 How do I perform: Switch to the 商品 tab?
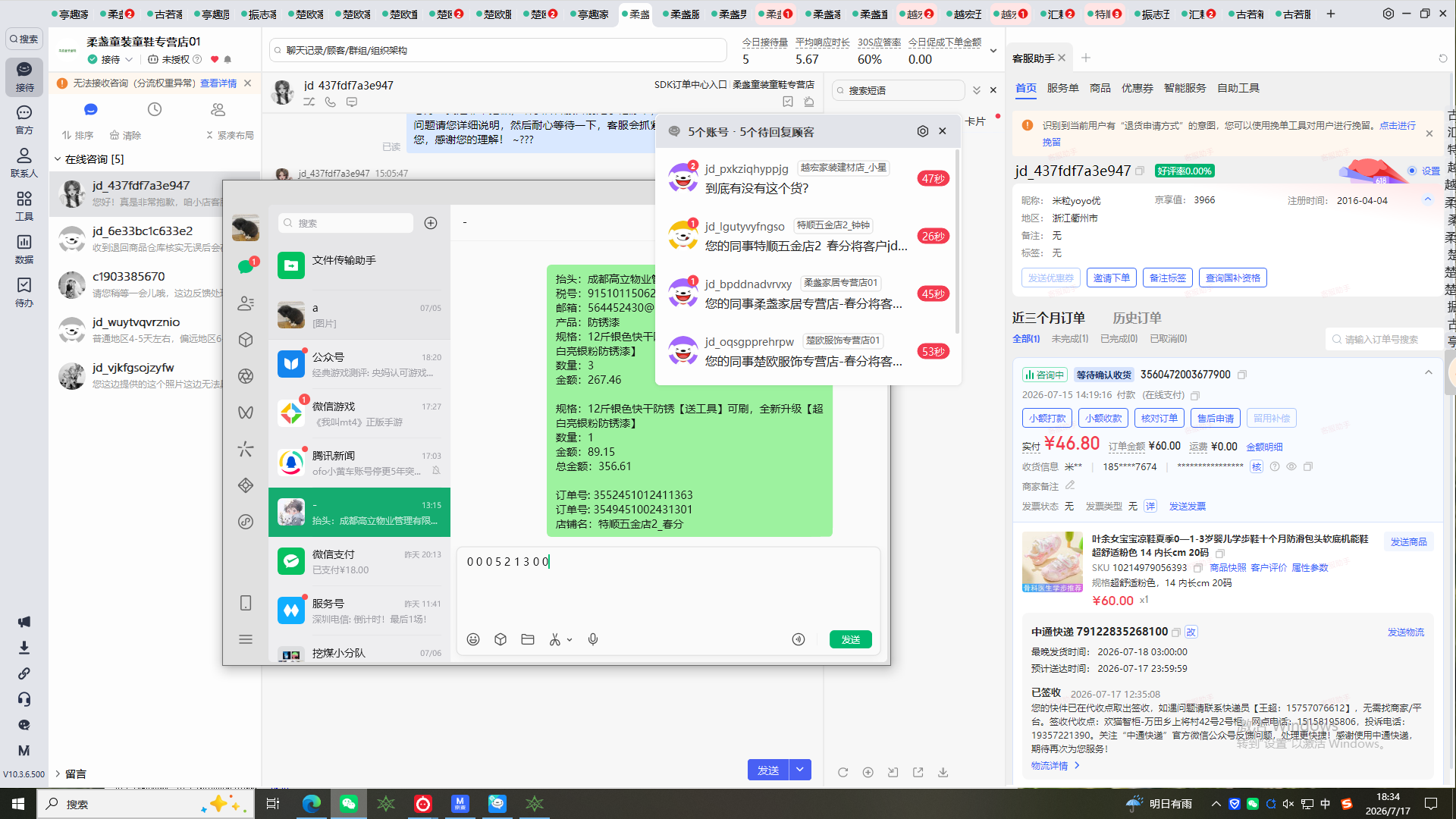[1100, 88]
